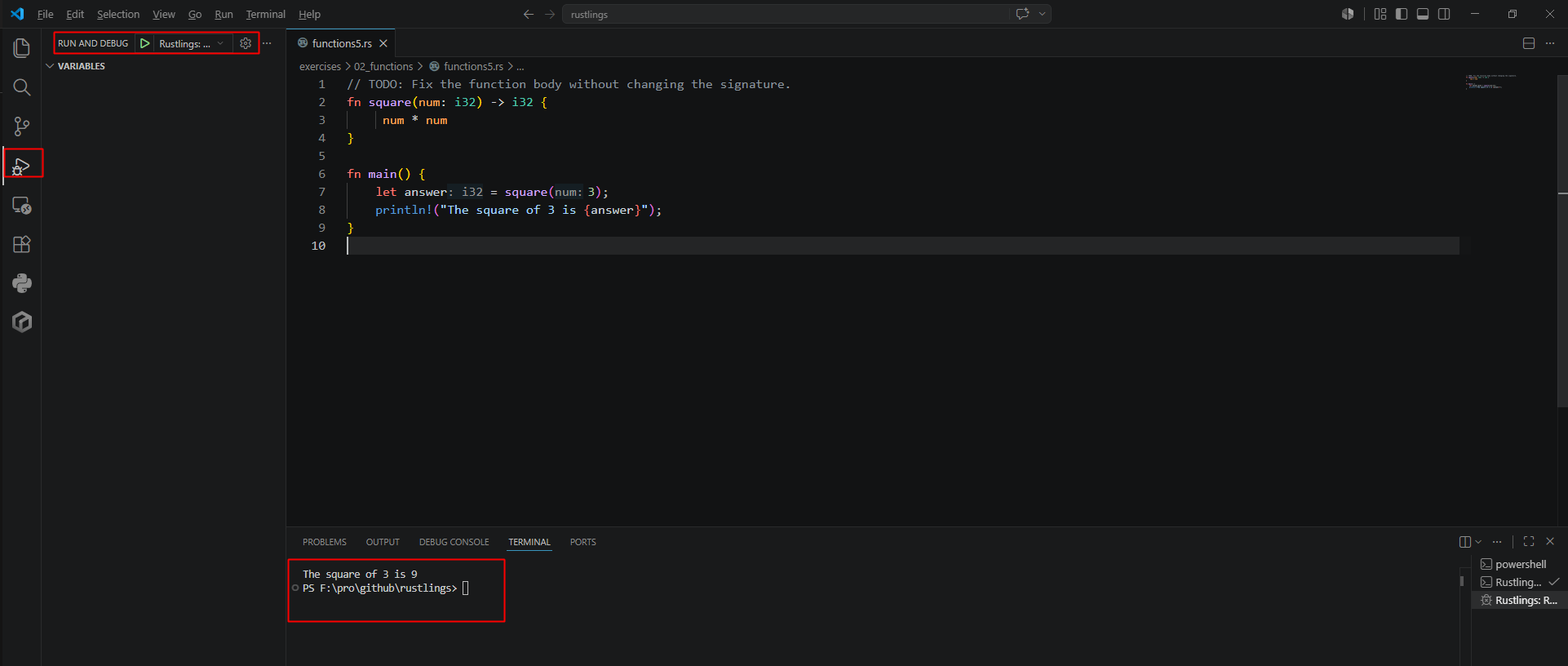Click the rustlings command center search box
Image resolution: width=1568 pixels, height=666 pixels.
785,14
